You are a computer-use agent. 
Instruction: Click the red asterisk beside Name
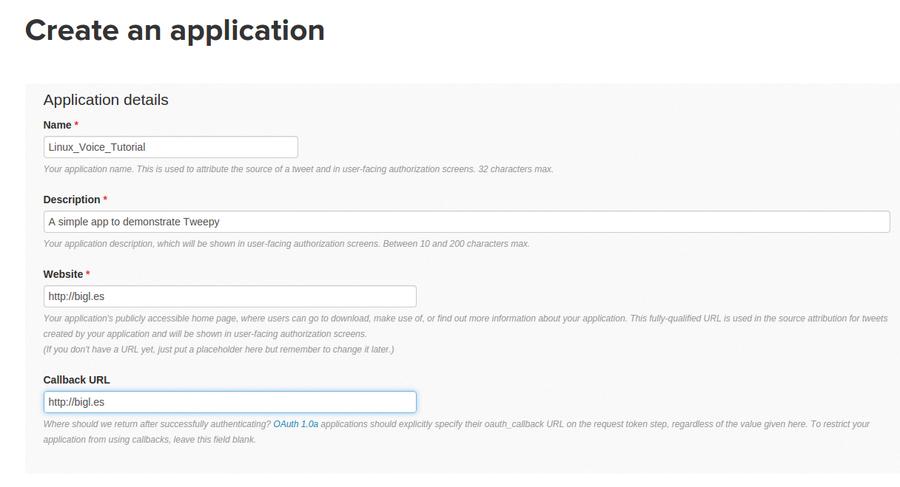(x=76, y=123)
